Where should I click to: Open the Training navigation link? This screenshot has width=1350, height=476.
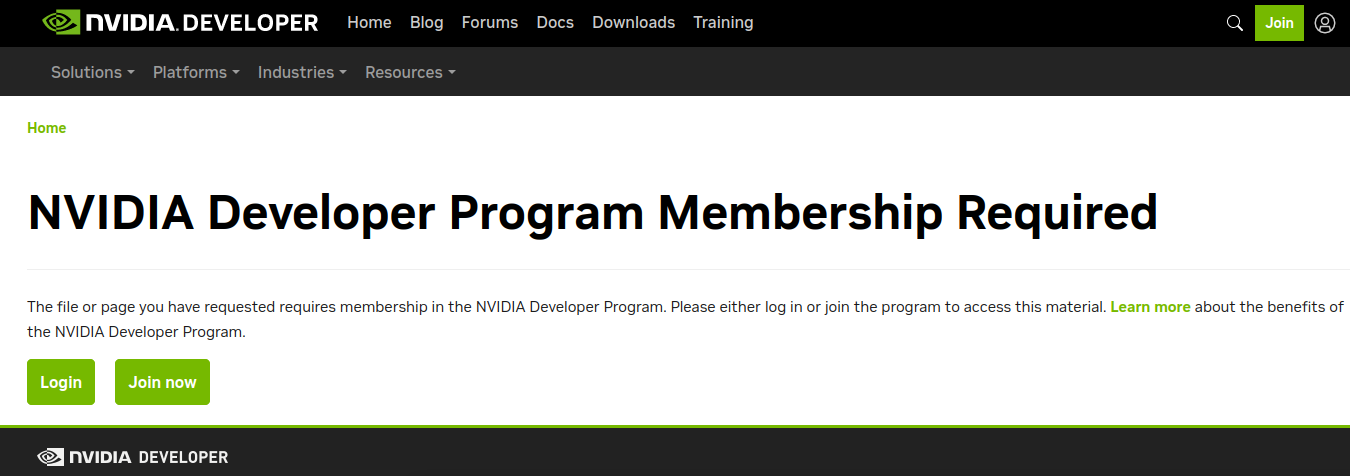tap(723, 22)
